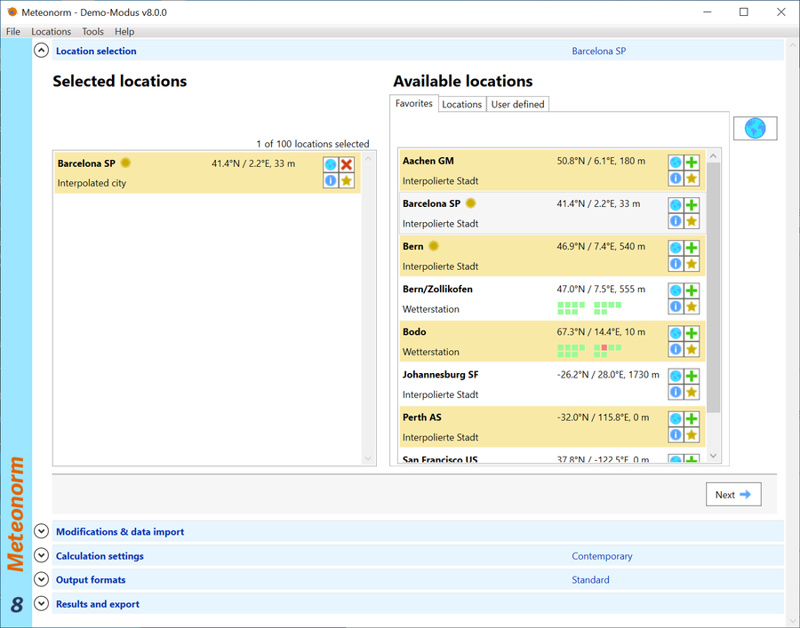Click available locations scrollbar down arrow
Image resolution: width=800 pixels, height=628 pixels.
tap(713, 456)
